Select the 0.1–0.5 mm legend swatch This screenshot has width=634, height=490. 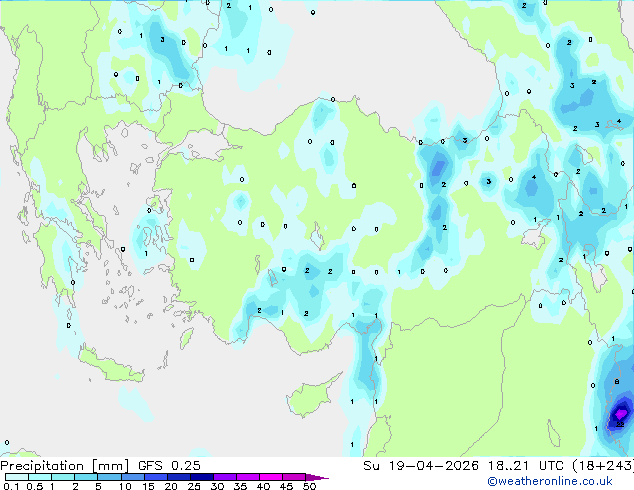(x=17, y=477)
